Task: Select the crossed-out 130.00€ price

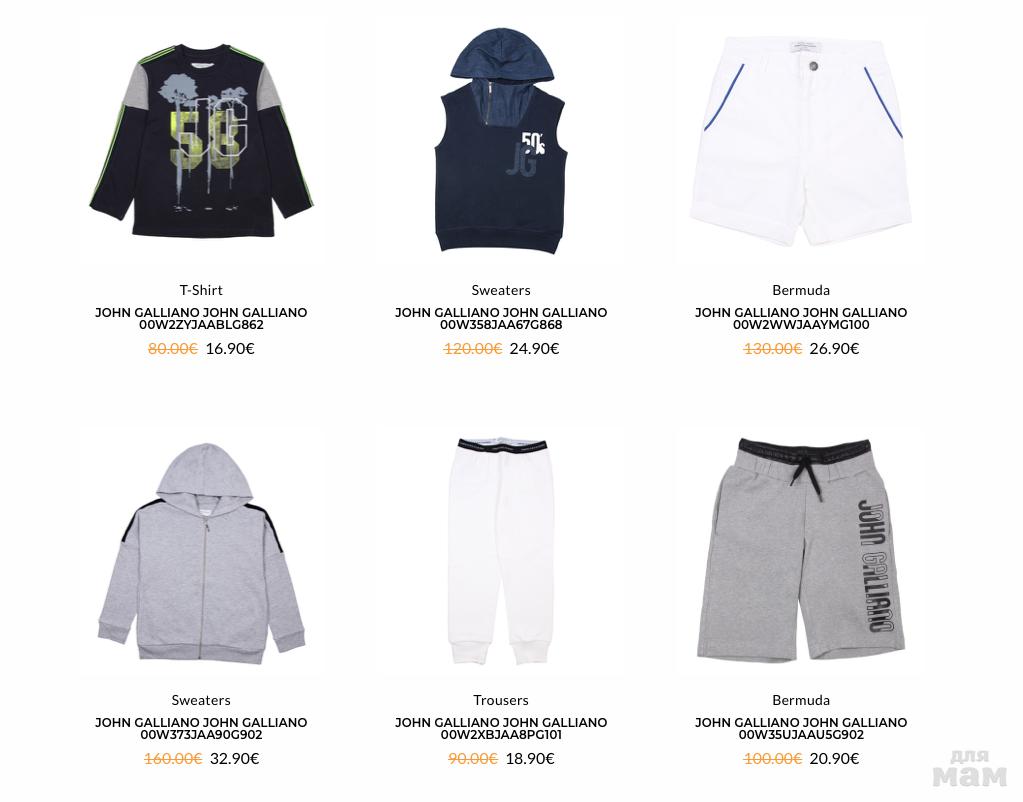Action: point(772,348)
